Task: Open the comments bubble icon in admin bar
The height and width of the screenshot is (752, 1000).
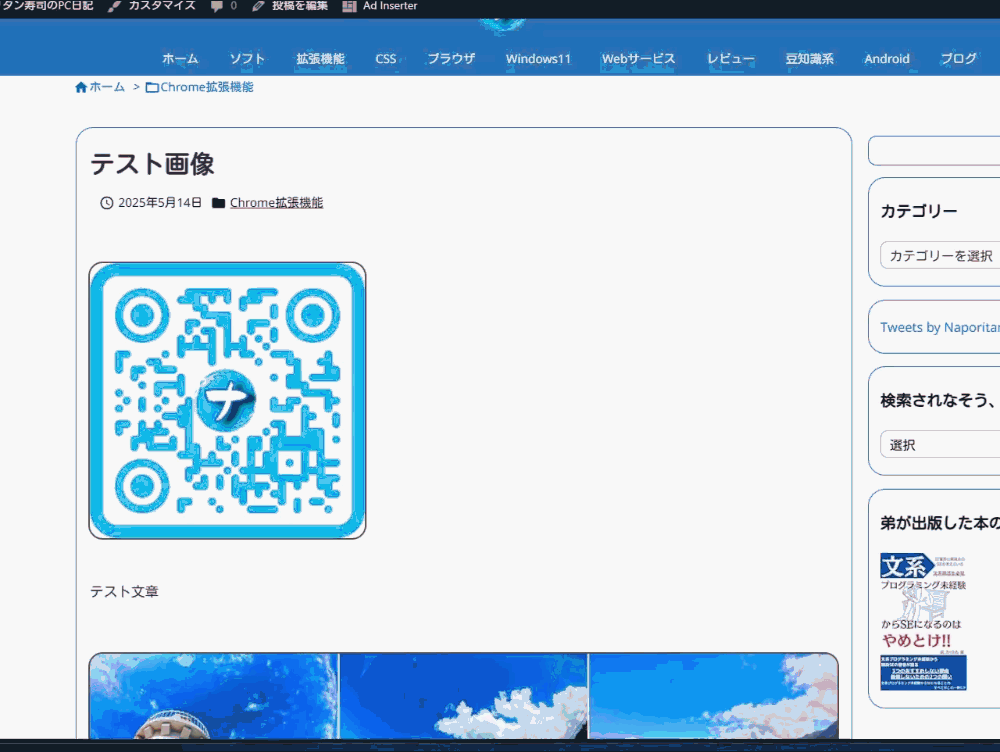Action: 217,6
